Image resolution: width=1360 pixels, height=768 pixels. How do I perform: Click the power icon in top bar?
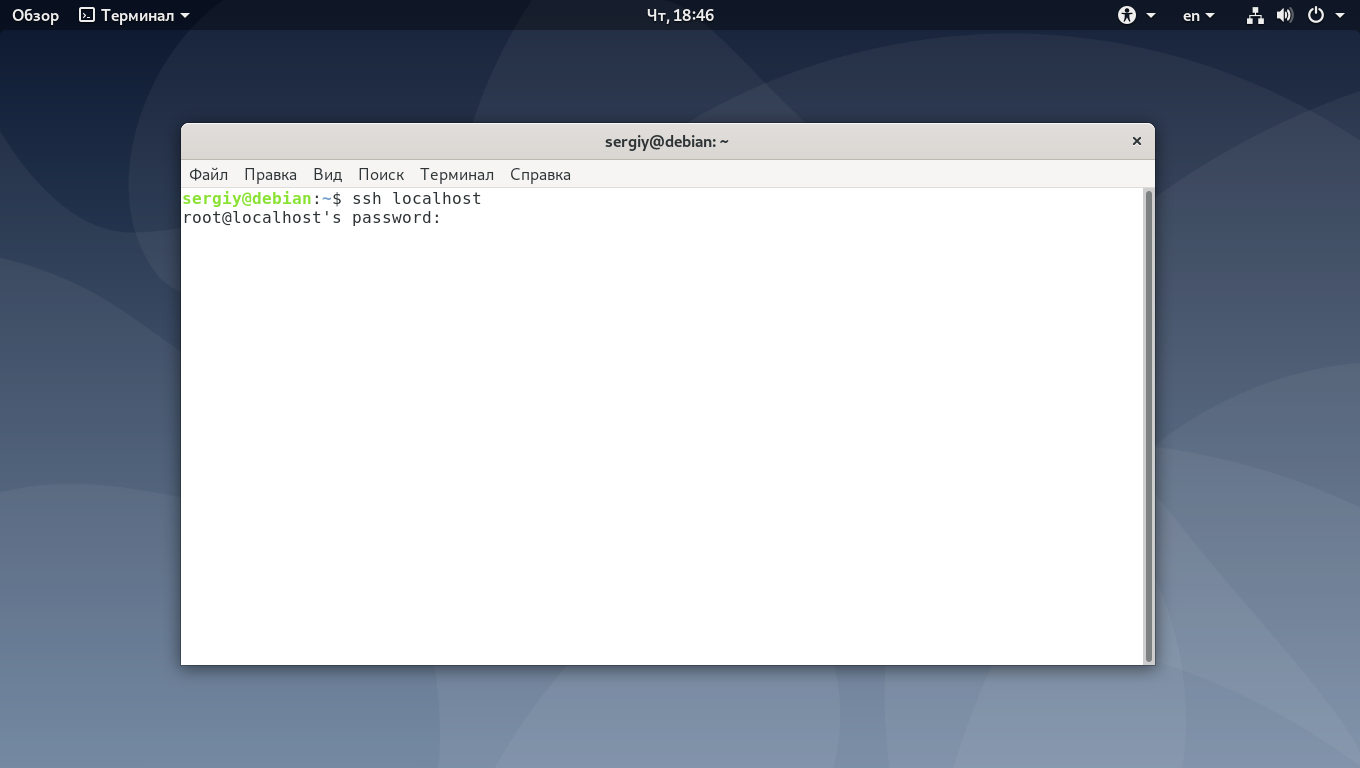pyautogui.click(x=1316, y=15)
